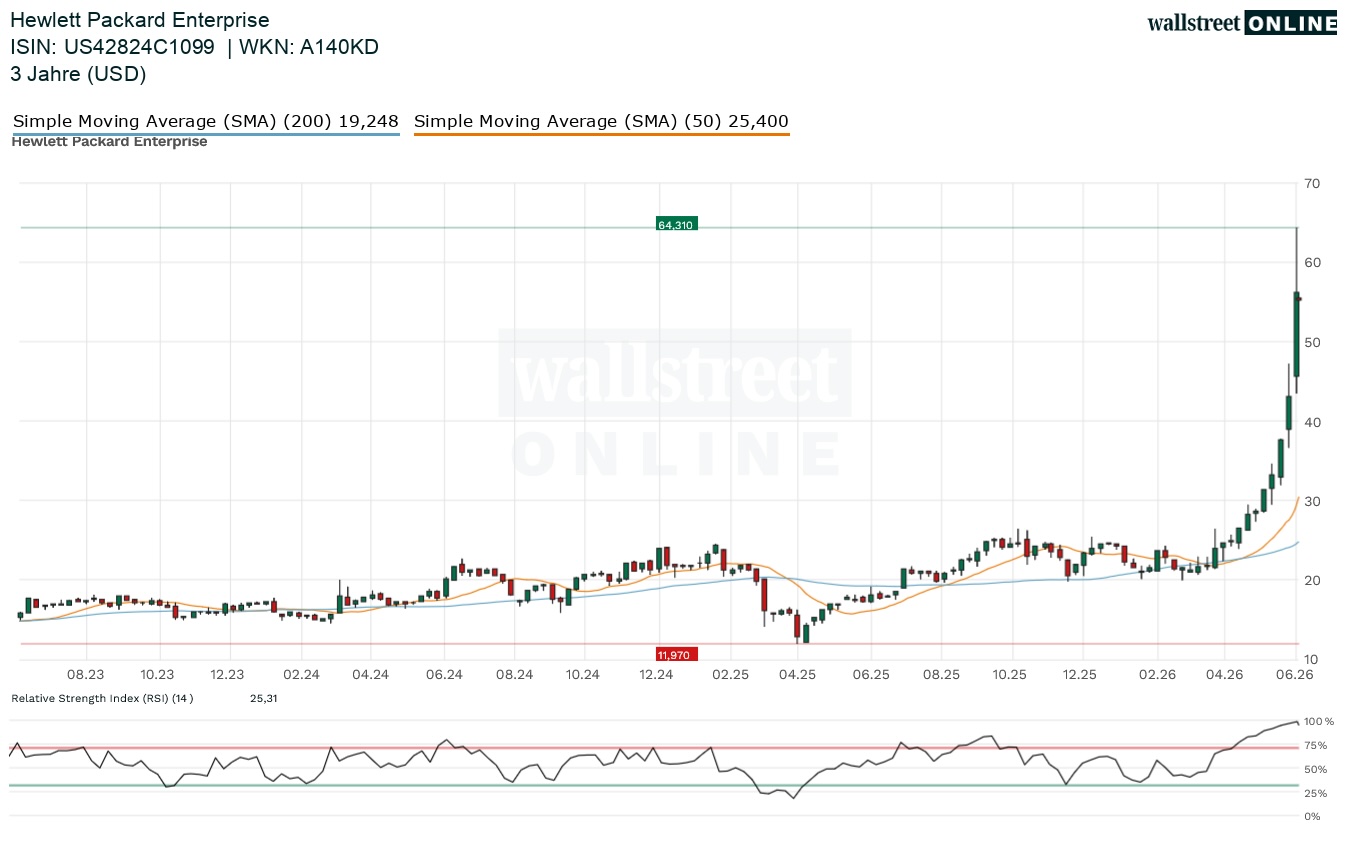Click the small Hewlett Packard Enterprise series label

tap(109, 142)
